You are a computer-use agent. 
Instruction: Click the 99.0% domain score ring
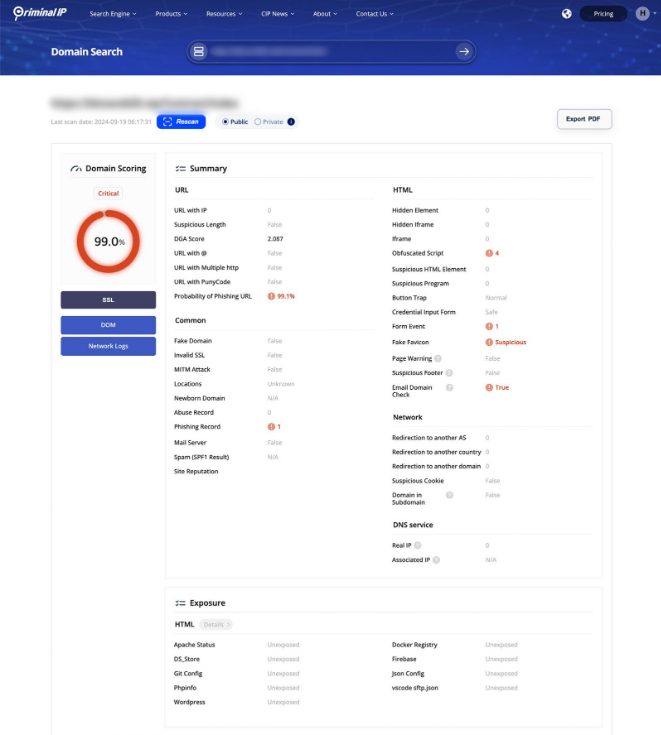point(108,242)
